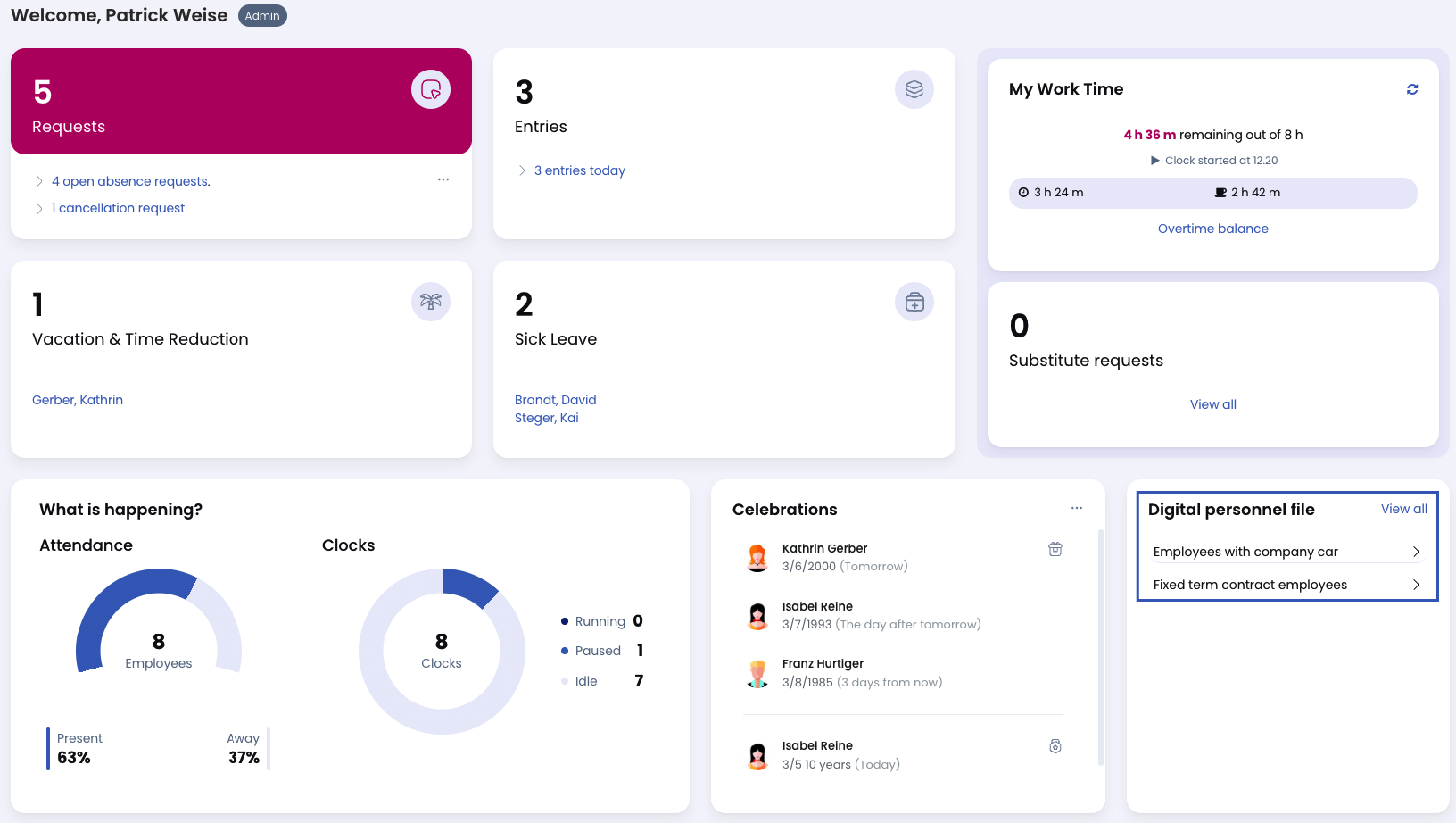Expand Employees with company car list
The image size is (1456, 823).
(1415, 552)
